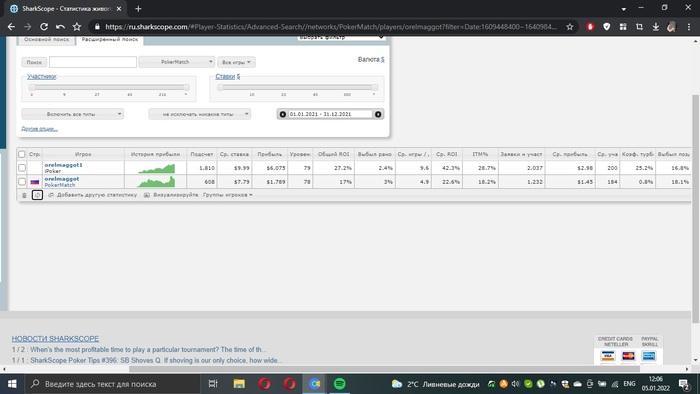Open the НОВОСТИ SHARKSCOPE link

(x=55, y=339)
